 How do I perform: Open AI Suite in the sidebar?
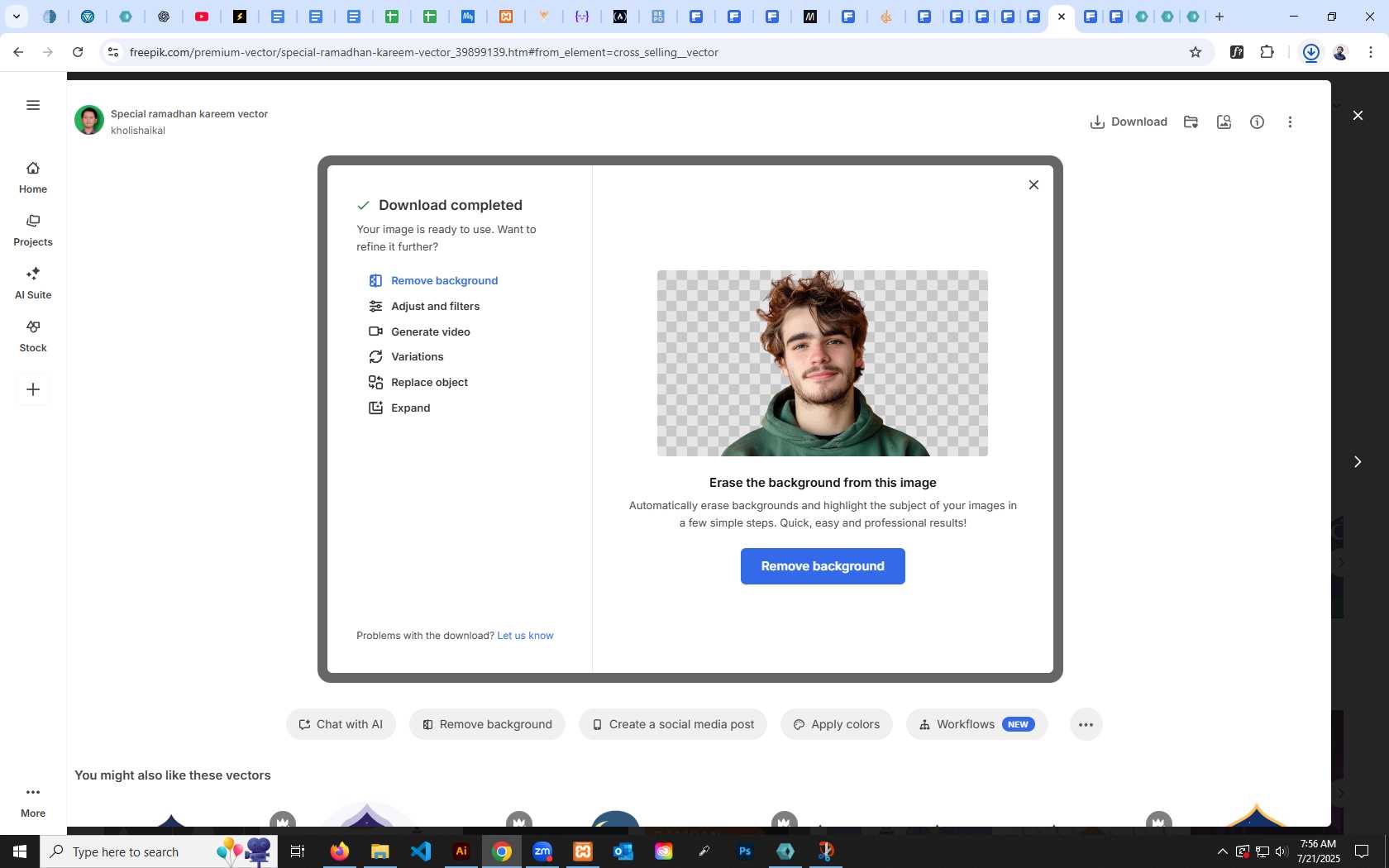tap(33, 284)
